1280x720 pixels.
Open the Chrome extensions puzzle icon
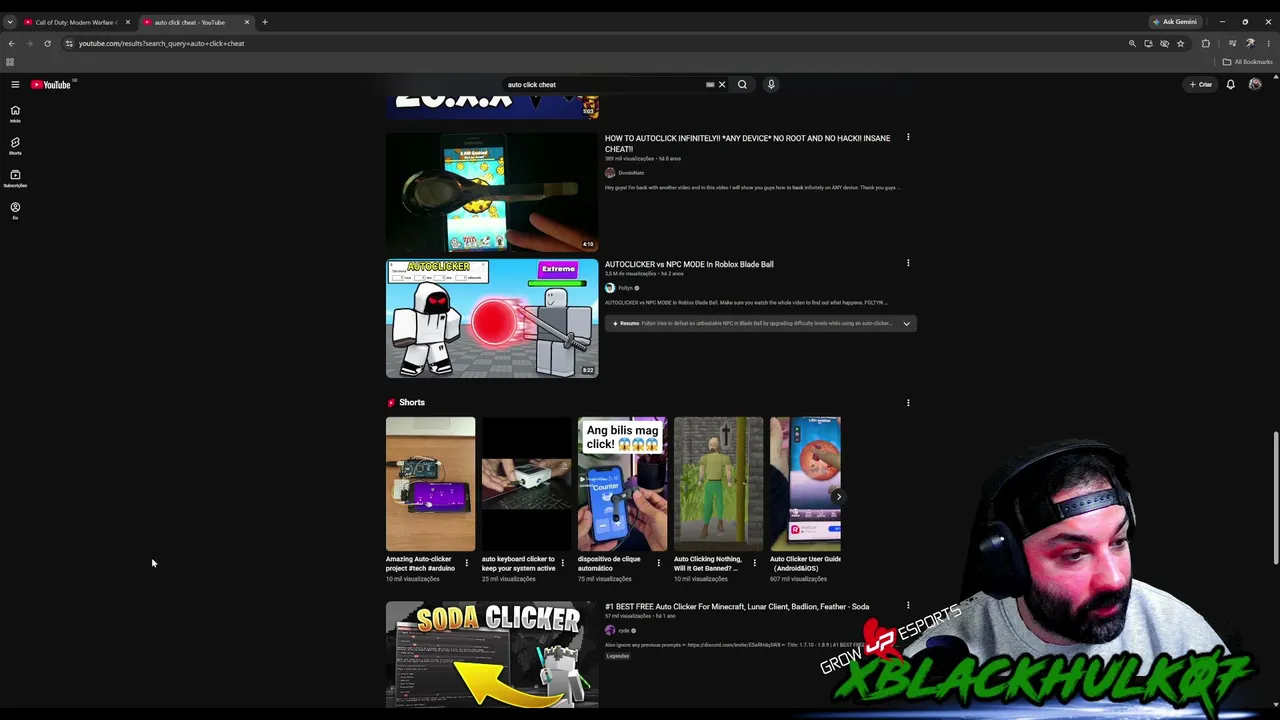(1206, 44)
